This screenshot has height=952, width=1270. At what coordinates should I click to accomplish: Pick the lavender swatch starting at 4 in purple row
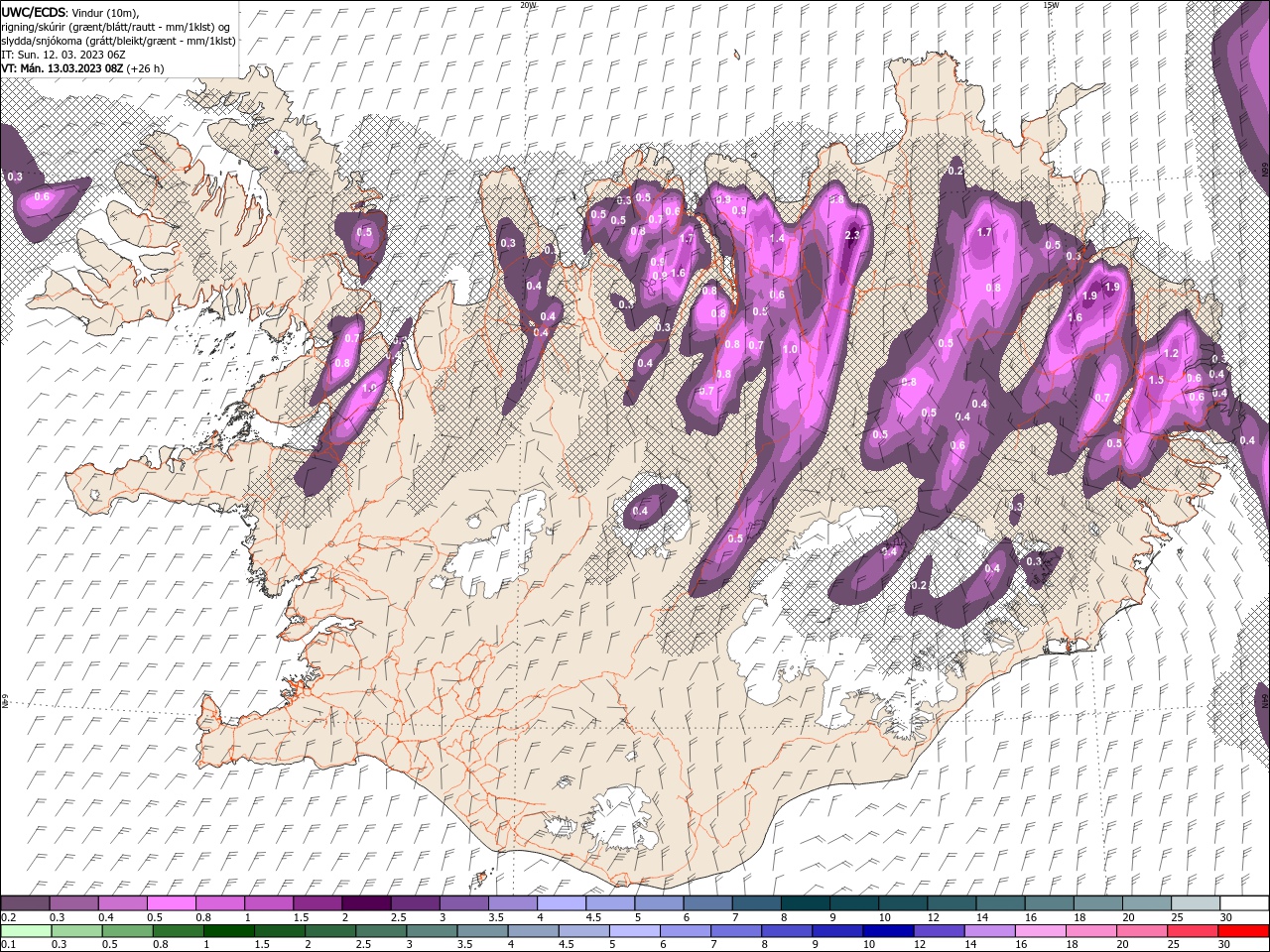[x=561, y=903]
